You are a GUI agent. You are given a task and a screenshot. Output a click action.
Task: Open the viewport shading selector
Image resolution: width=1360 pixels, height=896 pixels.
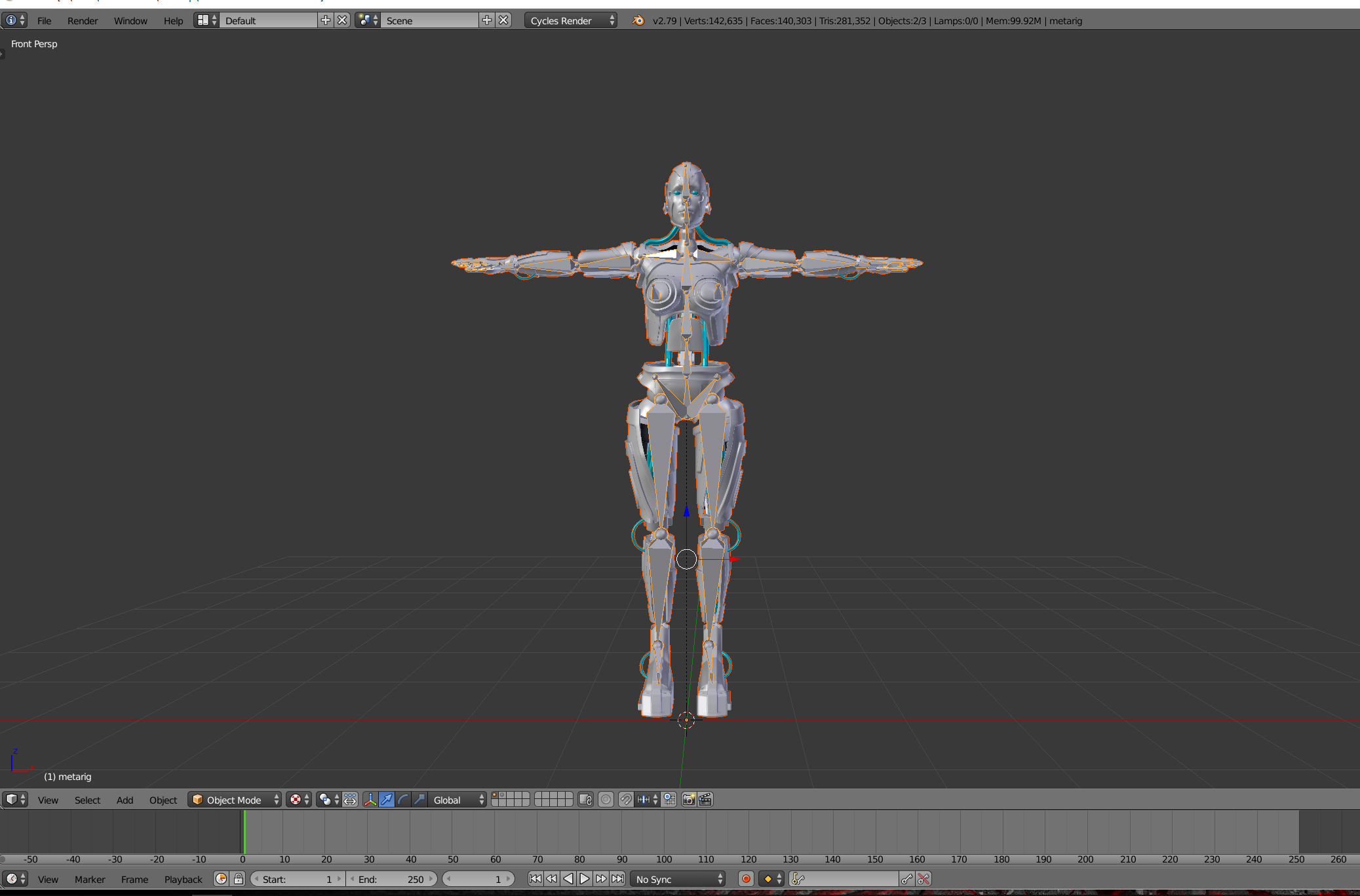[x=299, y=800]
